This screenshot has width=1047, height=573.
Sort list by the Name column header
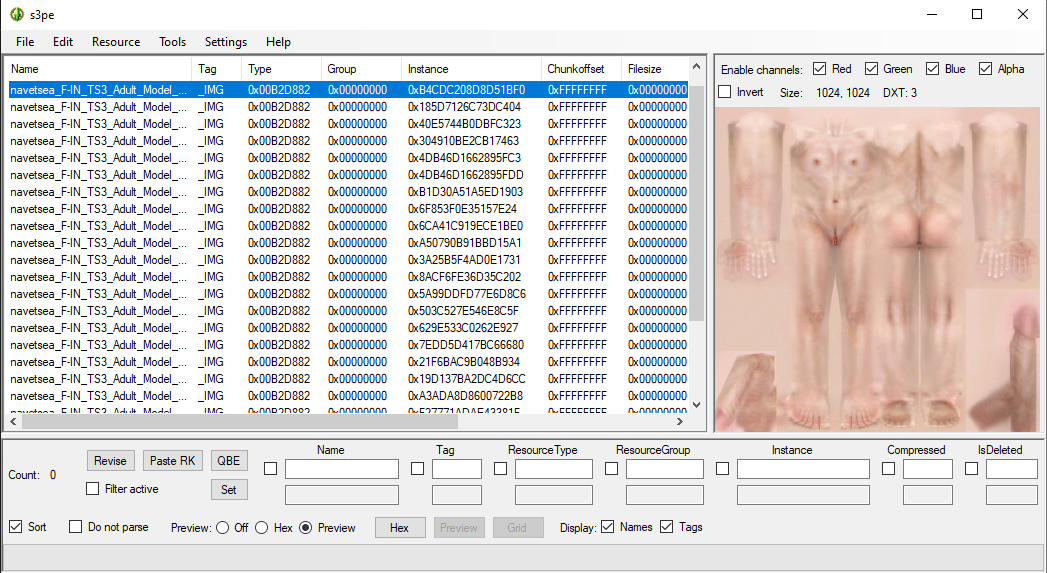coord(99,69)
